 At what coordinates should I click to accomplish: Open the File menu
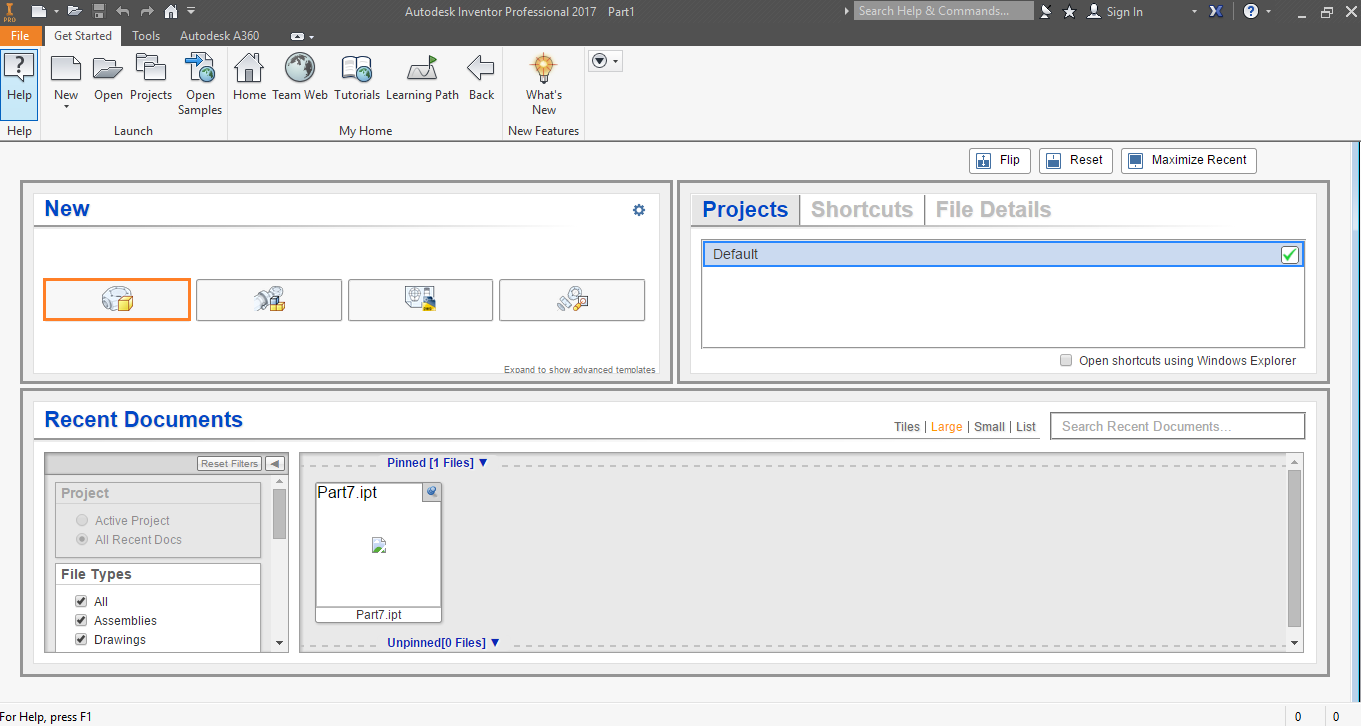point(20,36)
